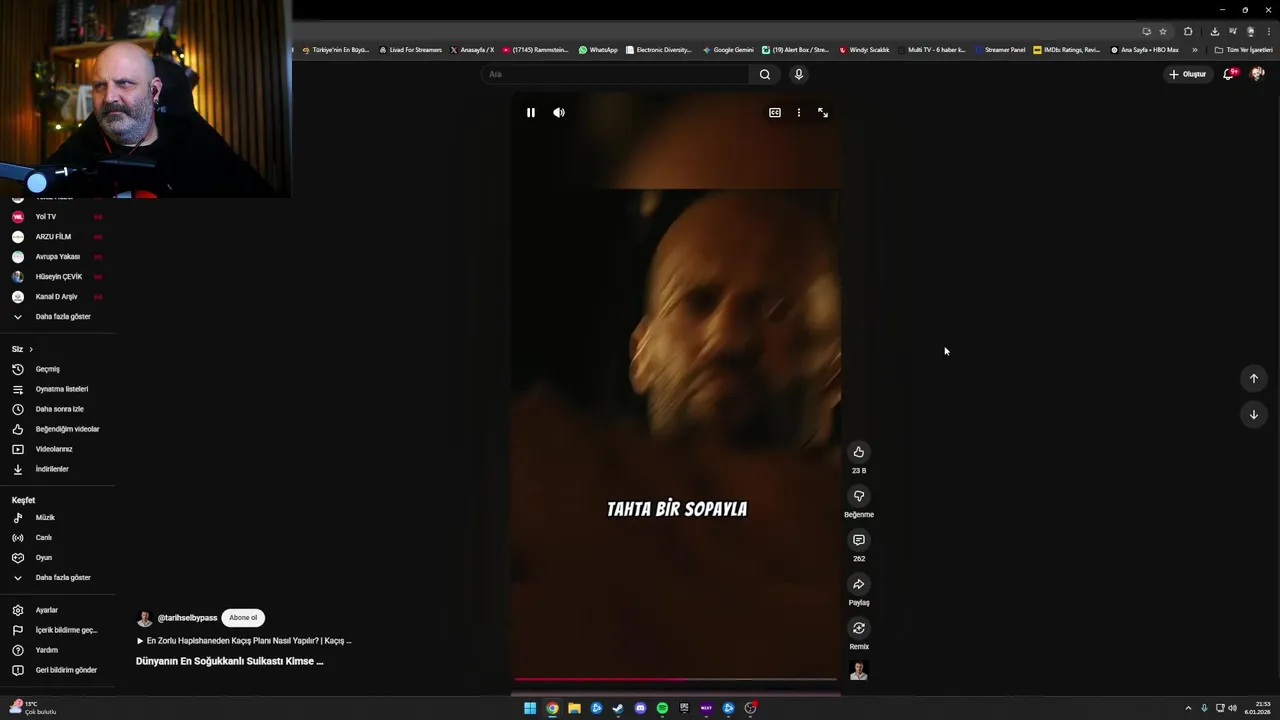Bookmark this page with the star icon

coord(1163,31)
